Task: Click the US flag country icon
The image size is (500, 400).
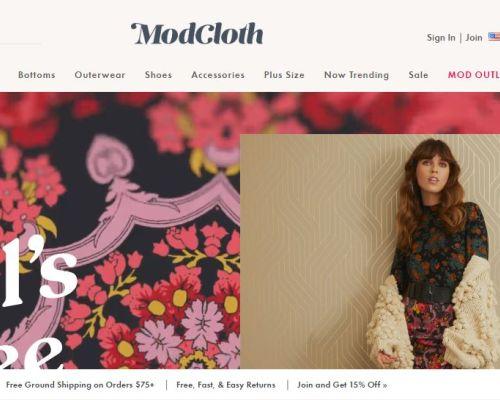Action: (494, 37)
